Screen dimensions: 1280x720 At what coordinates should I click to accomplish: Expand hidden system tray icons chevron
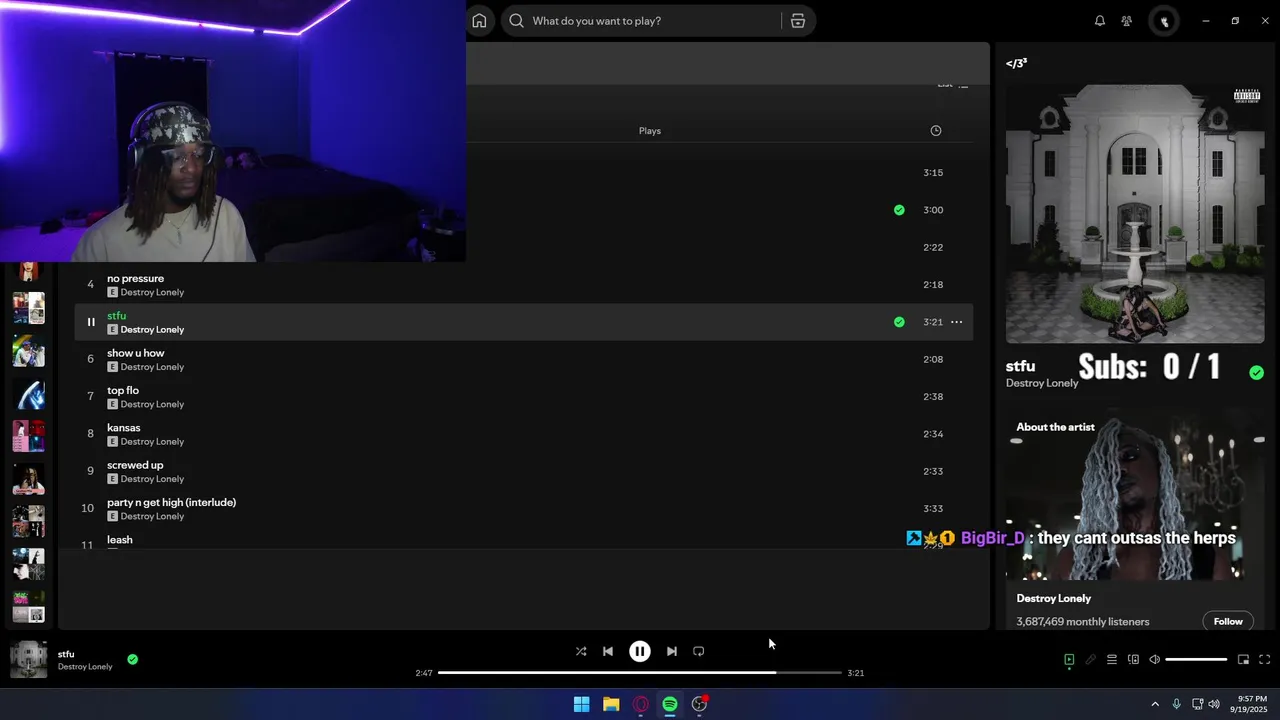coord(1155,704)
